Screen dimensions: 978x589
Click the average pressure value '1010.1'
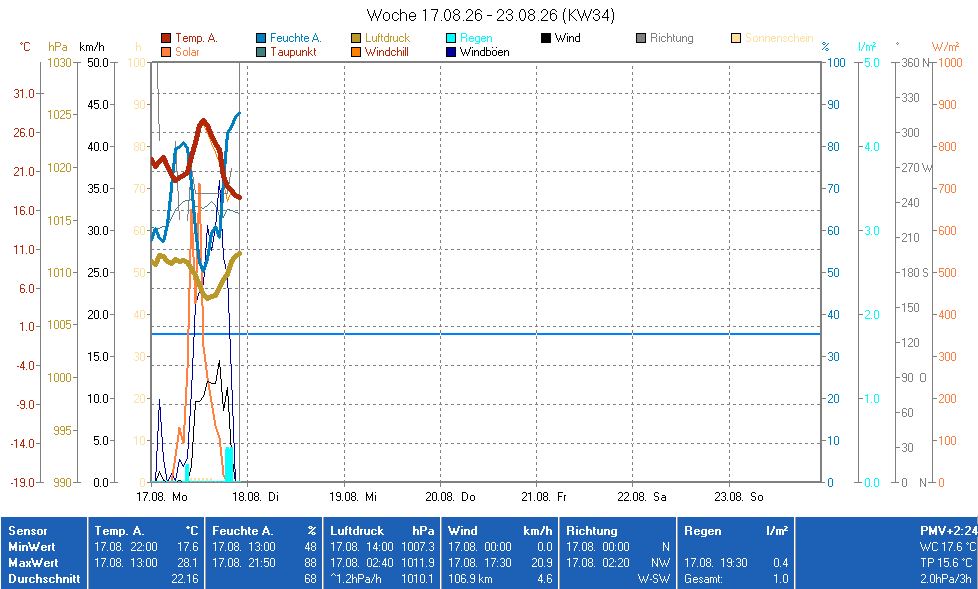tap(417, 579)
